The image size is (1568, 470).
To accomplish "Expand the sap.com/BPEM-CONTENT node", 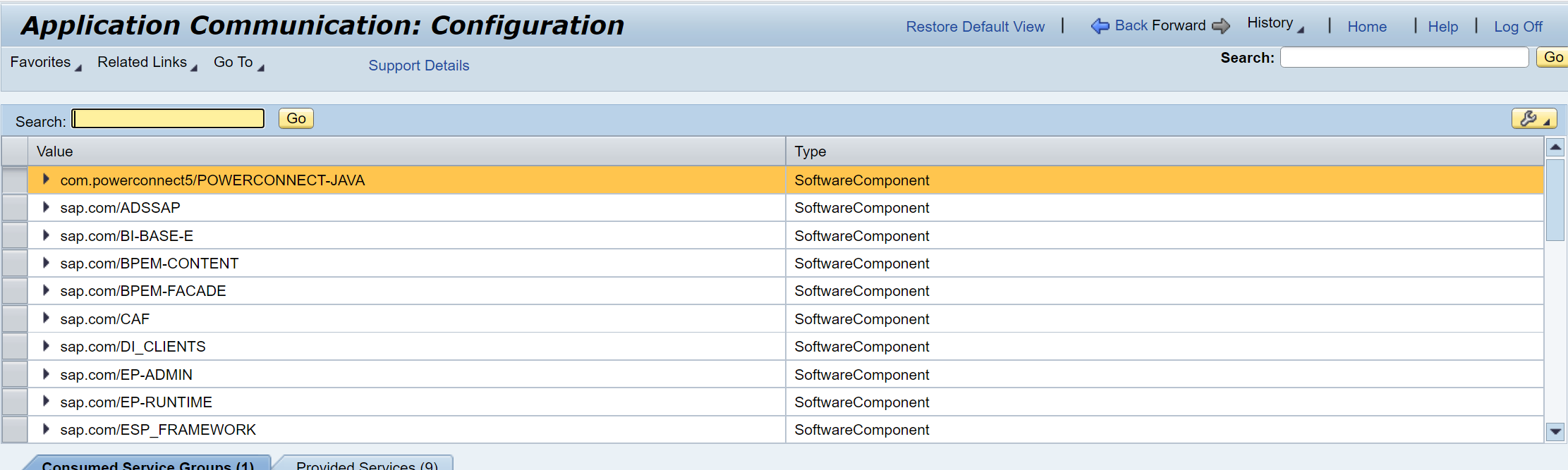I will (46, 263).
